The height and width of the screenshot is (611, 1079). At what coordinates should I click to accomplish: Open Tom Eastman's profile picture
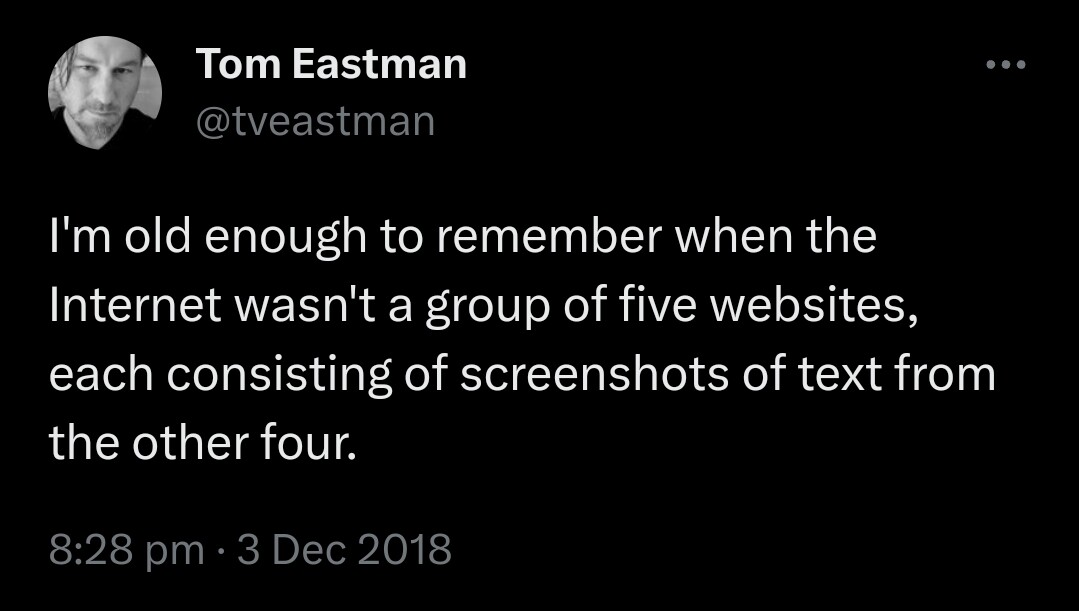tap(105, 93)
